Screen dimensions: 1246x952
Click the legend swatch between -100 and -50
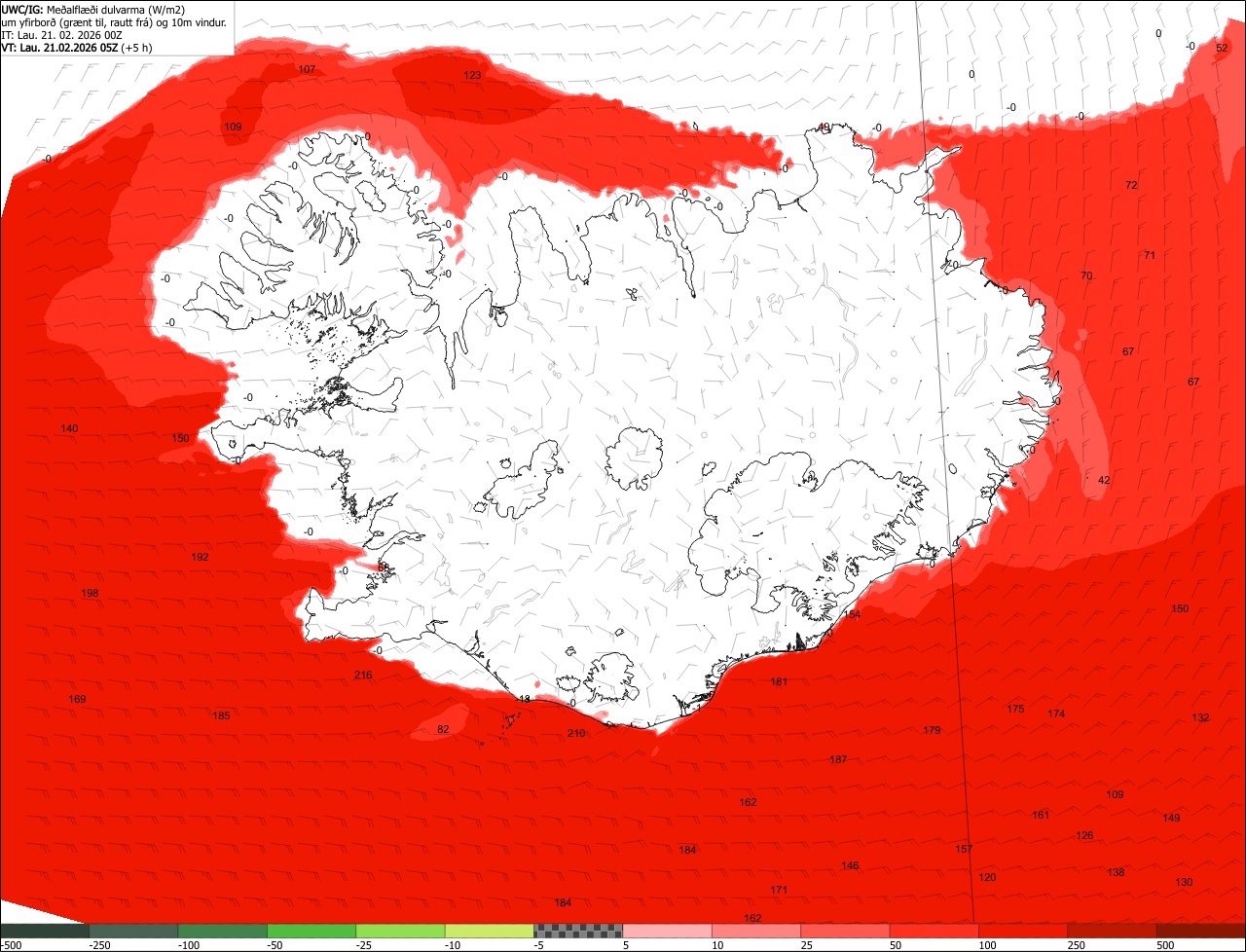point(223,931)
